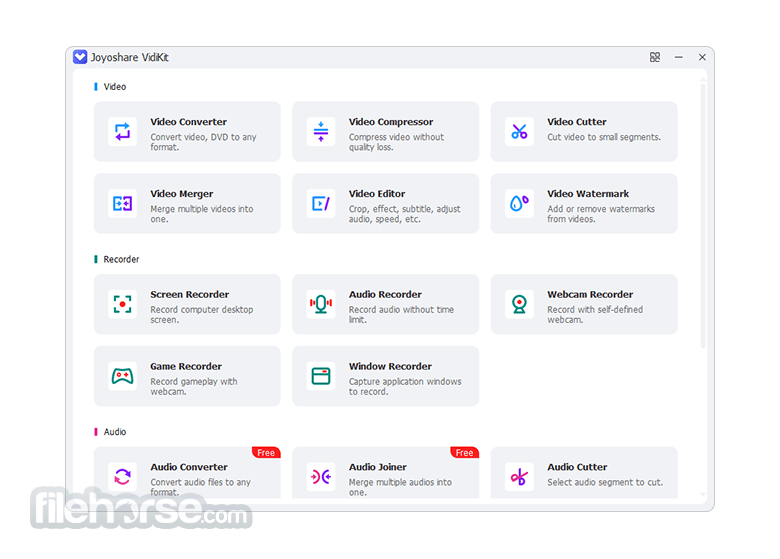Click 'Record gameplay with webcam.' text

tap(194, 386)
